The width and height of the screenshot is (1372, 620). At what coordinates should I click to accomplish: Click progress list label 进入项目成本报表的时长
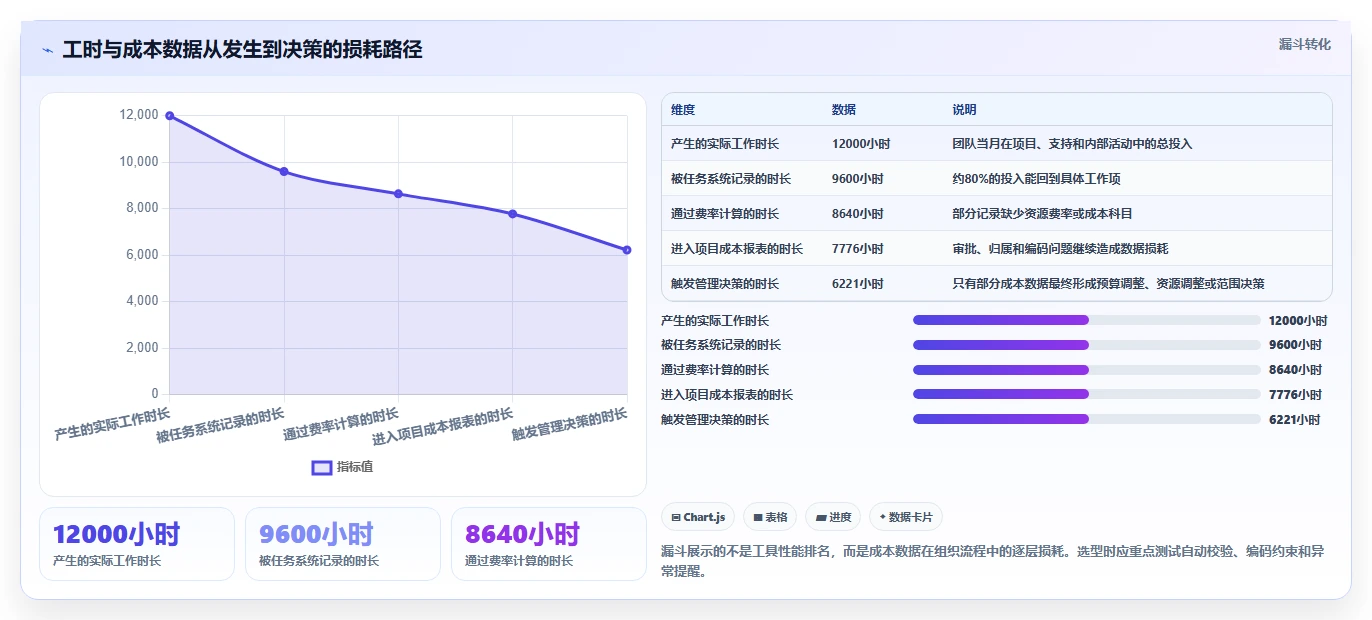[x=727, y=395]
